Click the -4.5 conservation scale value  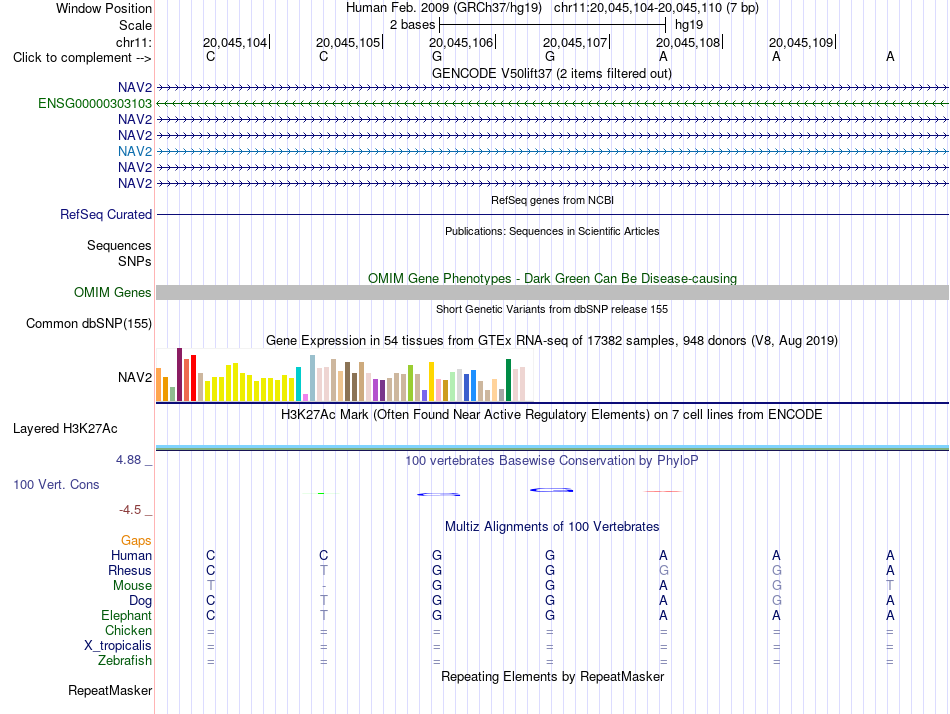130,510
